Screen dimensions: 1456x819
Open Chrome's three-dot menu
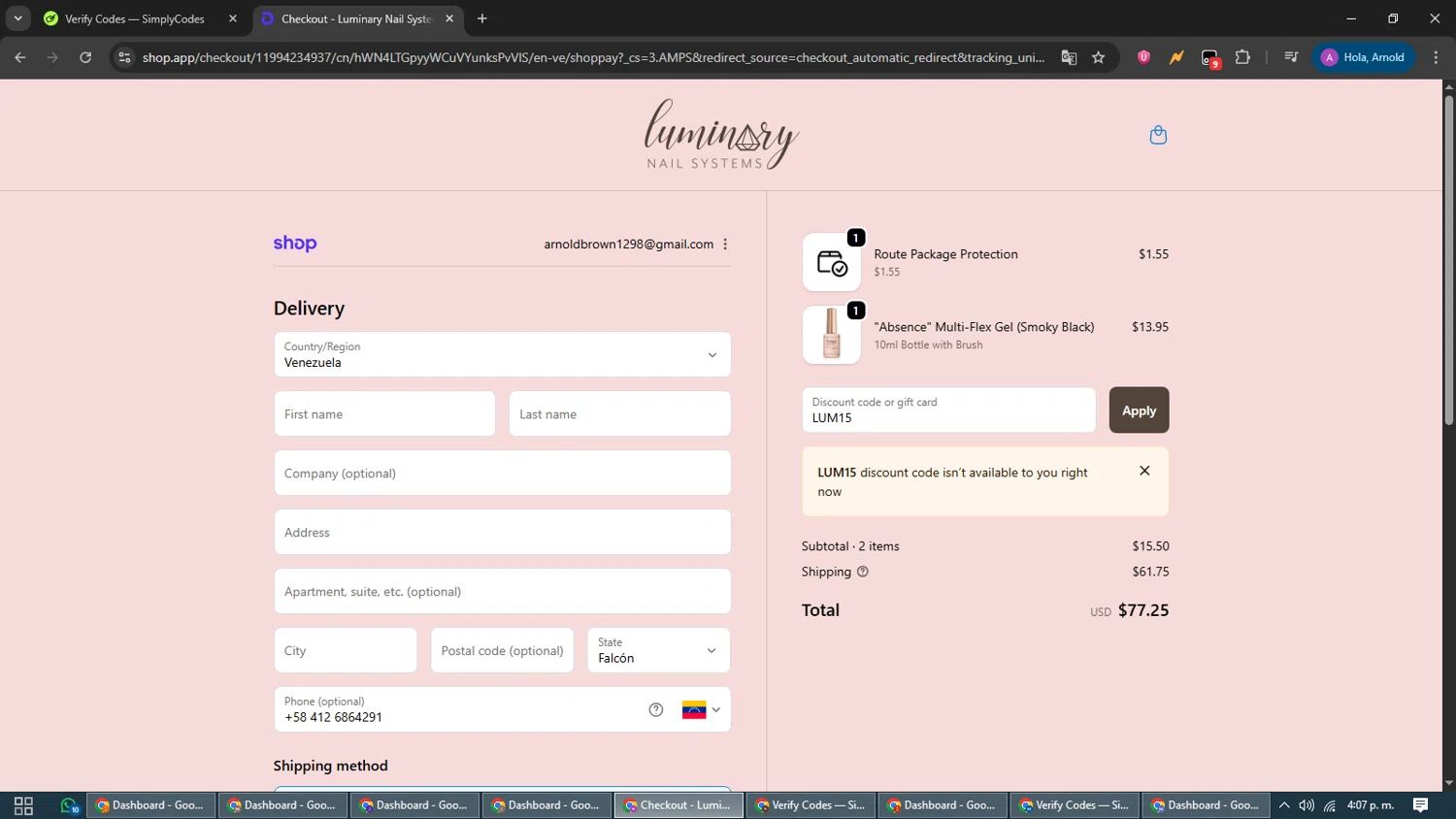click(1436, 57)
